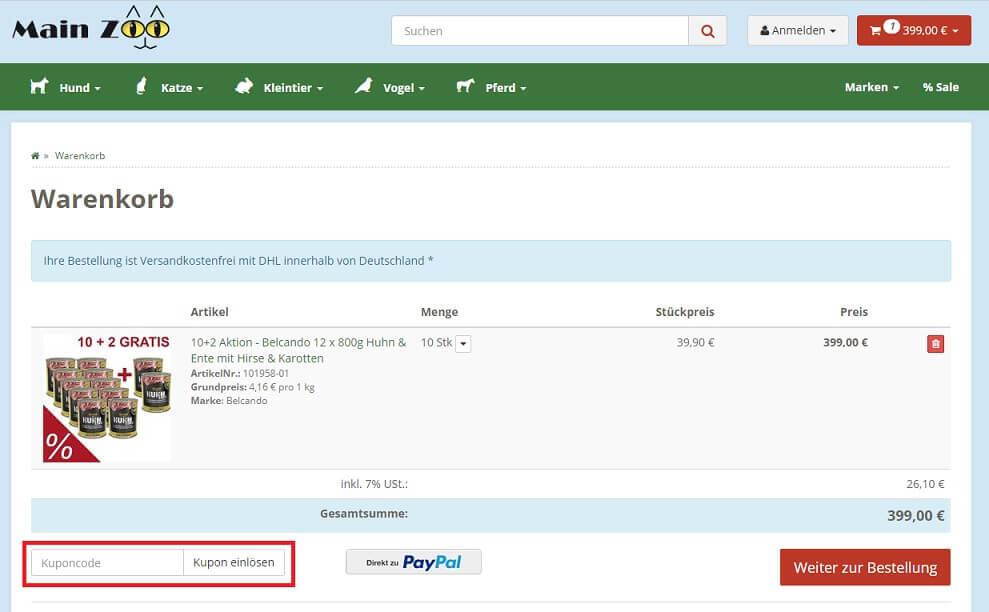Click the Warenkorb breadcrumb link
The width and height of the screenshot is (989, 612).
(80, 156)
